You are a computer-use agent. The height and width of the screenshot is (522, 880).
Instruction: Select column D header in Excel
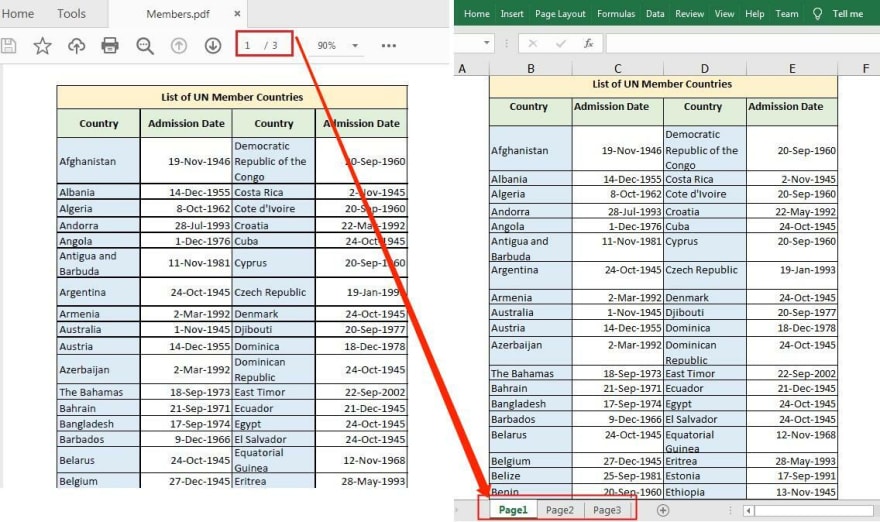click(704, 68)
